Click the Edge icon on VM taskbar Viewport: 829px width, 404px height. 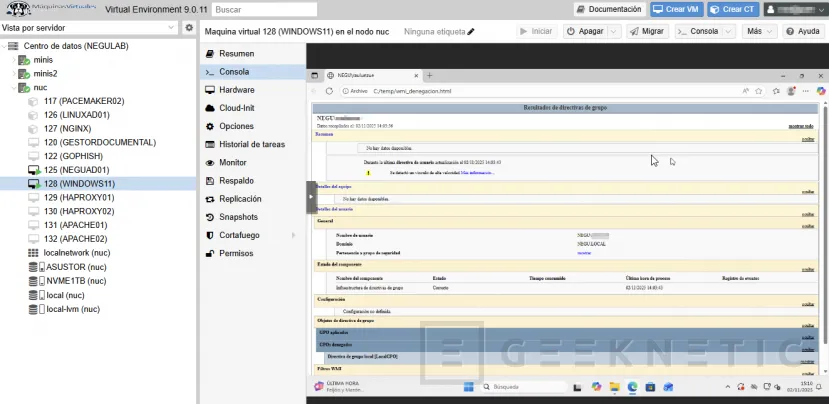[x=632, y=387]
